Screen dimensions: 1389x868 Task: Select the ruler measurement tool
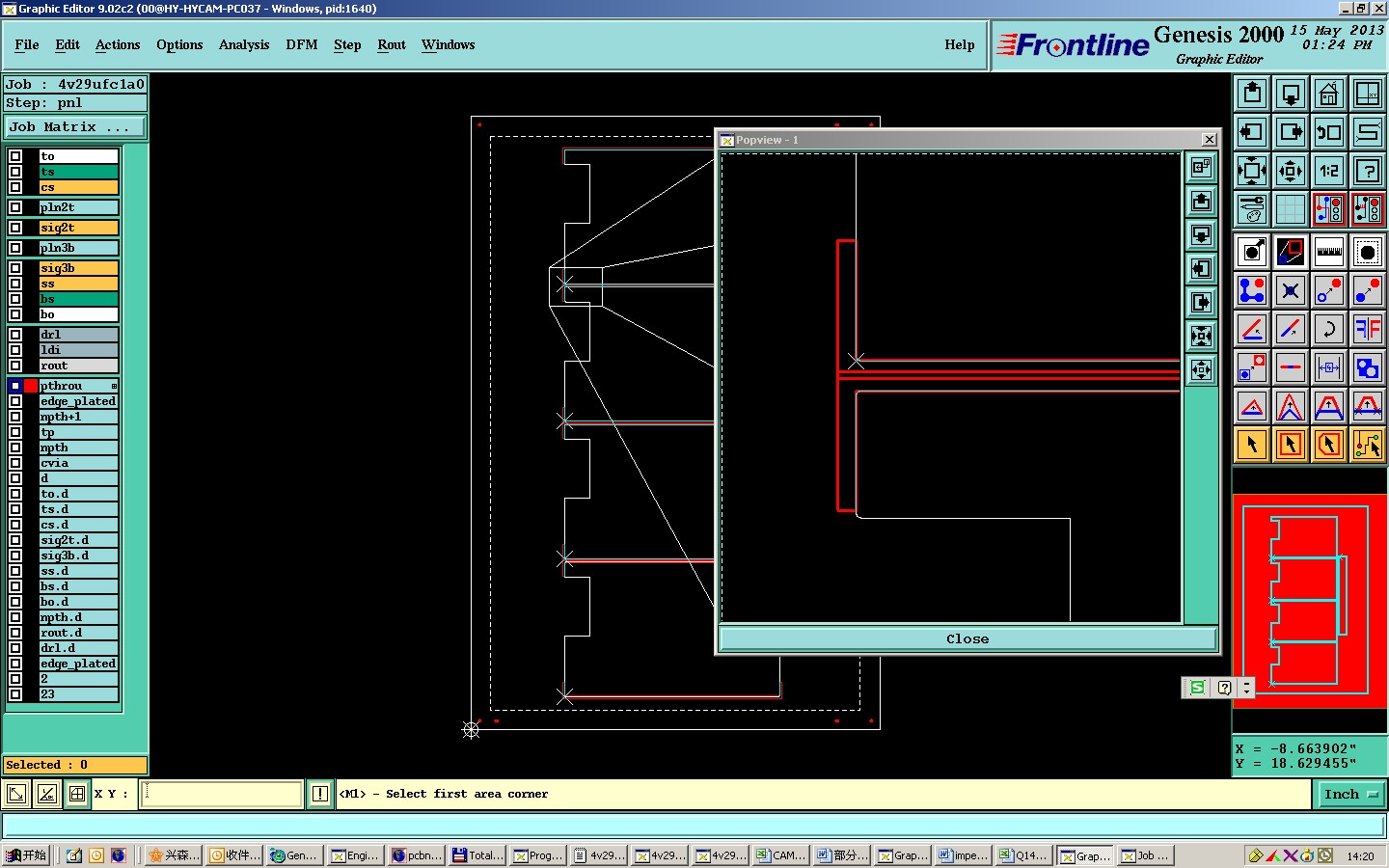coord(1329,253)
